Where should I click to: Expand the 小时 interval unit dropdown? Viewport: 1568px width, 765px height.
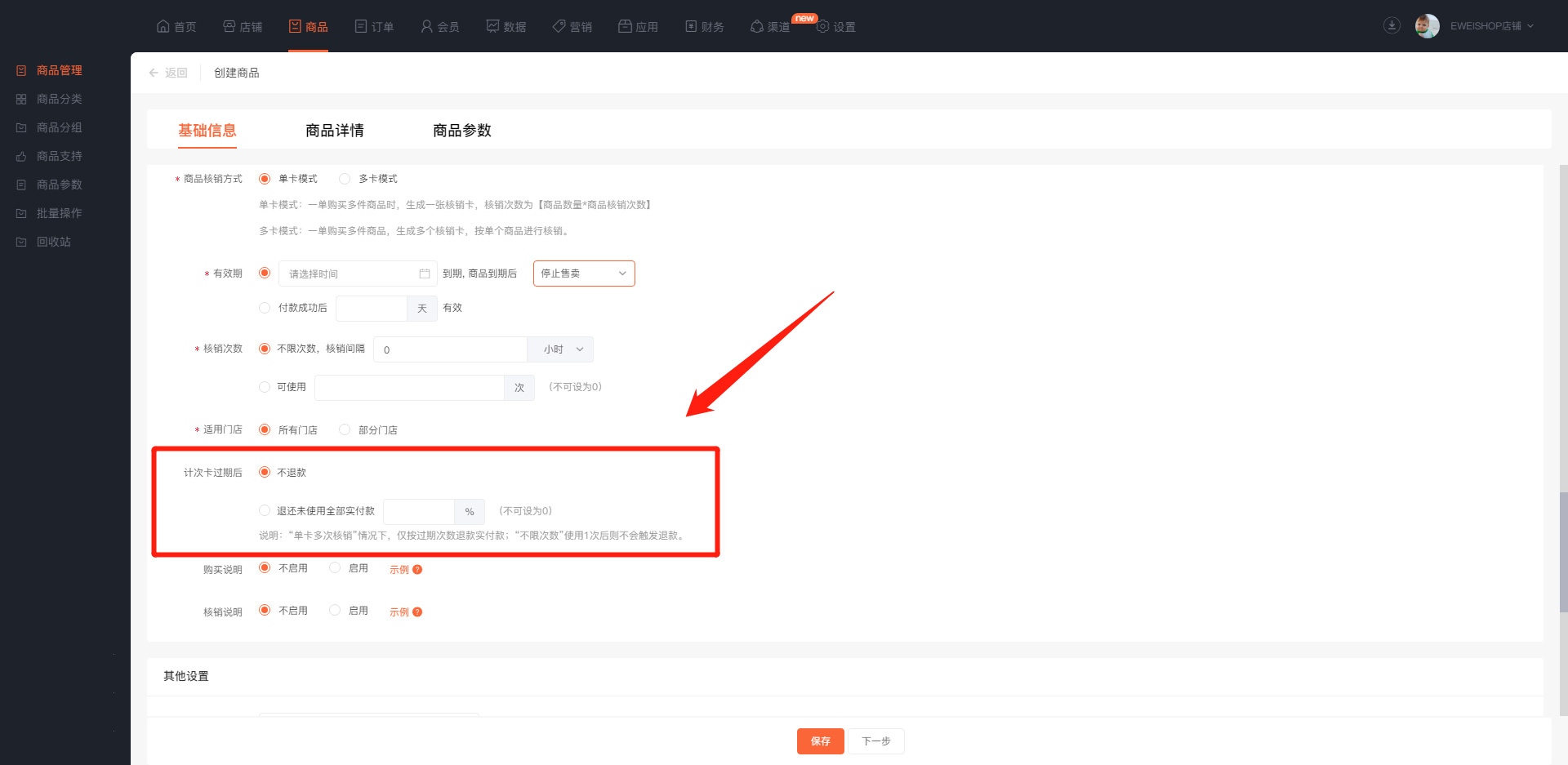(561, 349)
